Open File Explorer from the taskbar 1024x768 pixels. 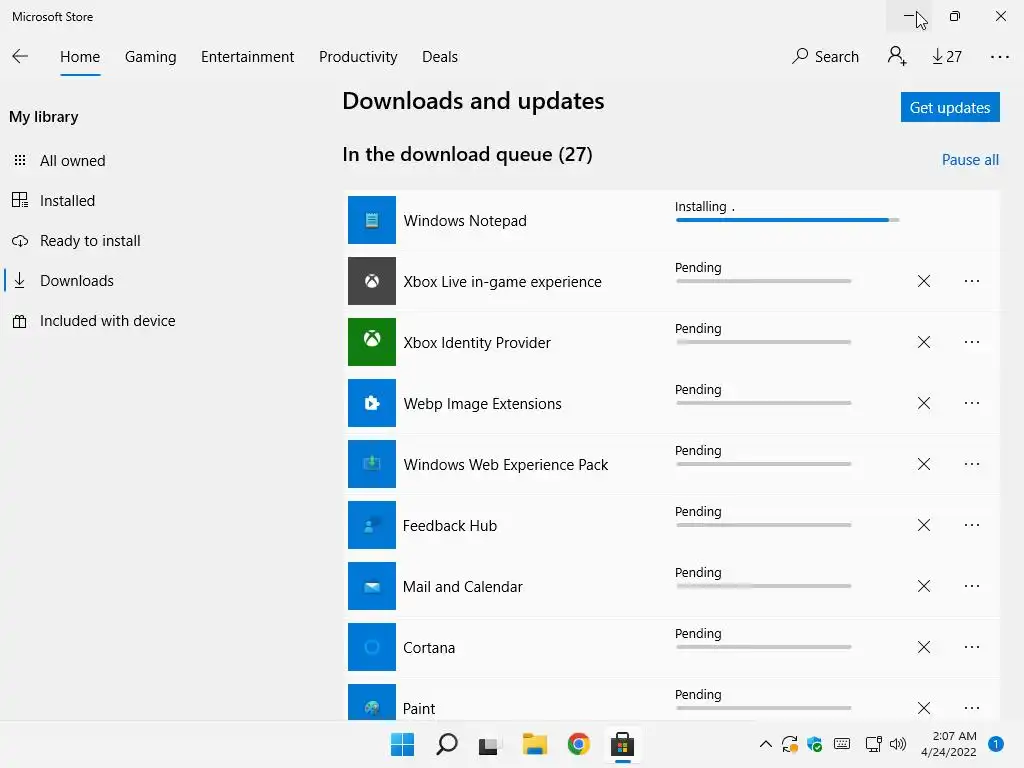(x=534, y=744)
